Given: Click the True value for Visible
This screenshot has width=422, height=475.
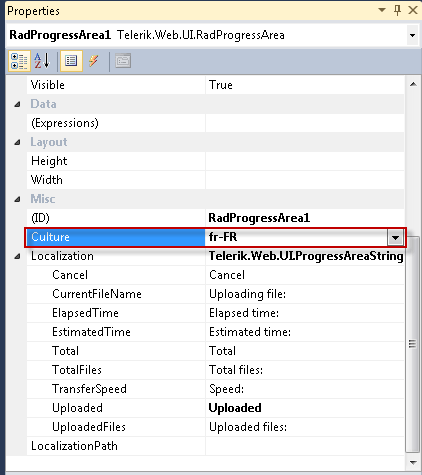Looking at the screenshot, I should (x=221, y=85).
